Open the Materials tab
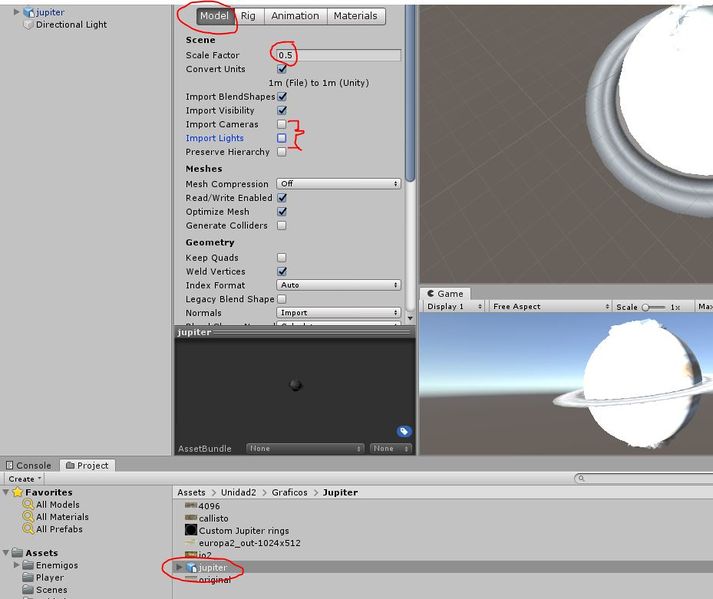Screen dimensions: 713x599 (x=356, y=16)
